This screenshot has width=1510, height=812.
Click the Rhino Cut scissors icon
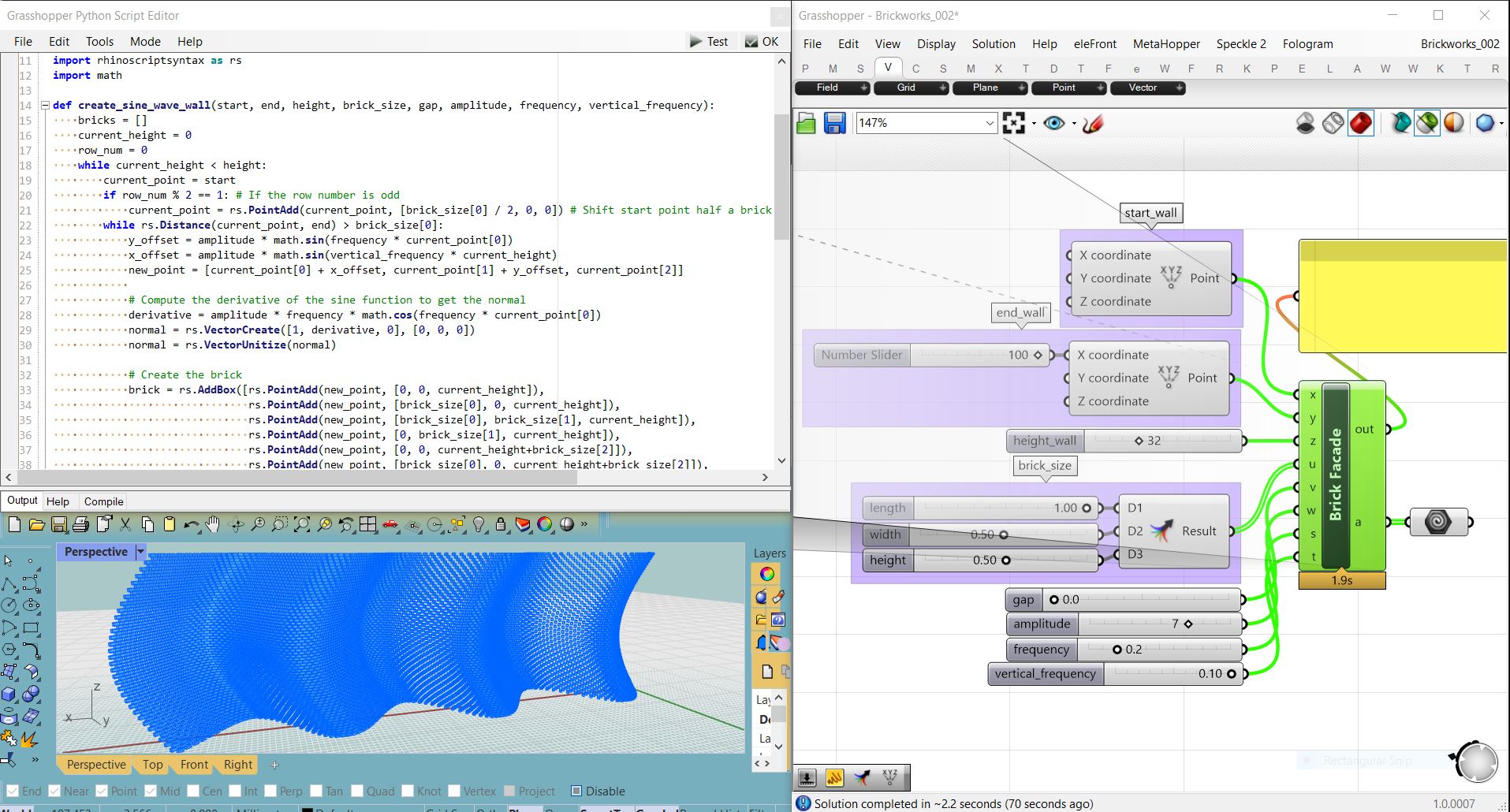point(125,524)
